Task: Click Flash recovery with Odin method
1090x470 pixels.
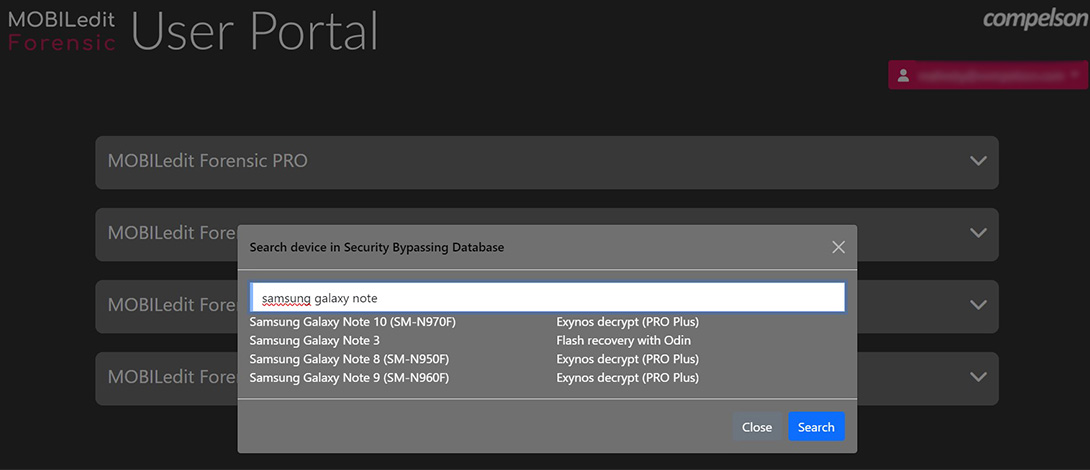Action: tap(624, 341)
